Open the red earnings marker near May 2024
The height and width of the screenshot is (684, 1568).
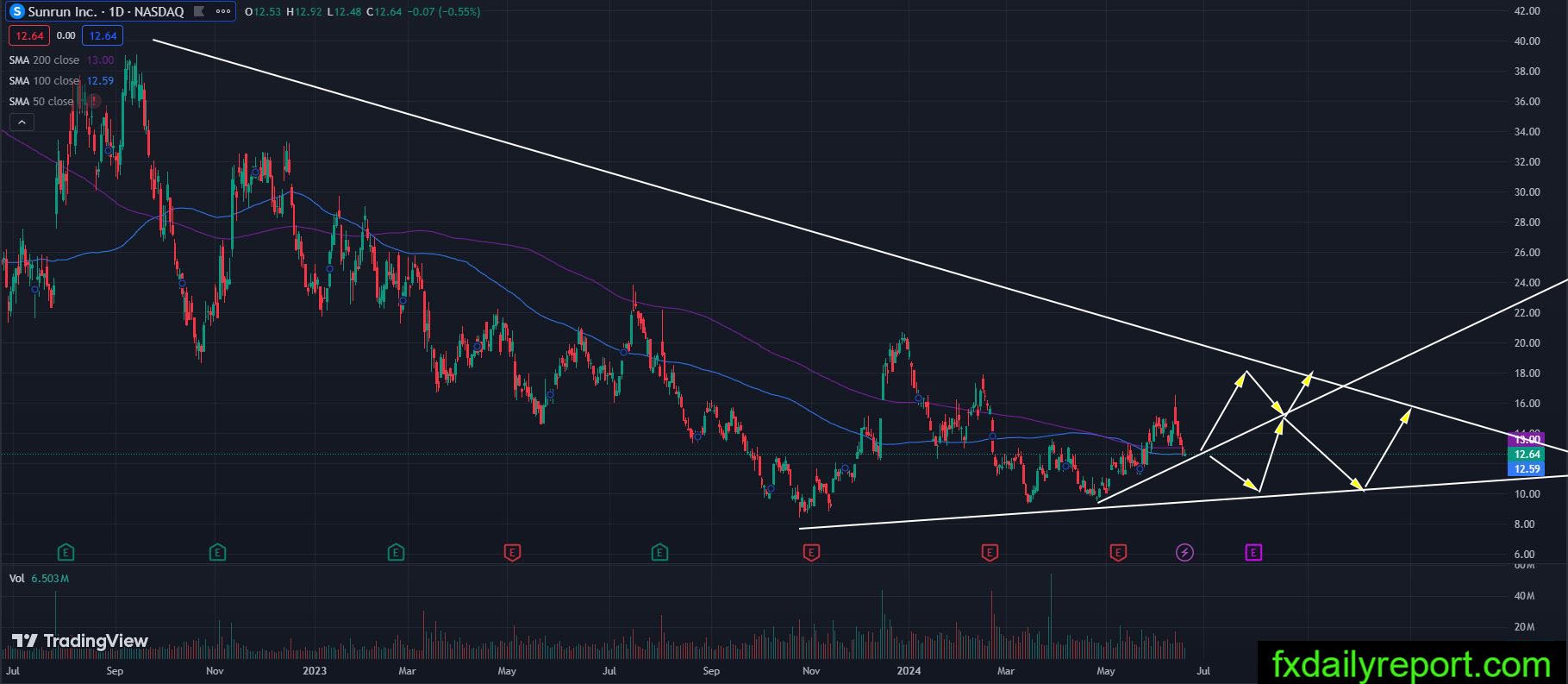click(x=1118, y=552)
